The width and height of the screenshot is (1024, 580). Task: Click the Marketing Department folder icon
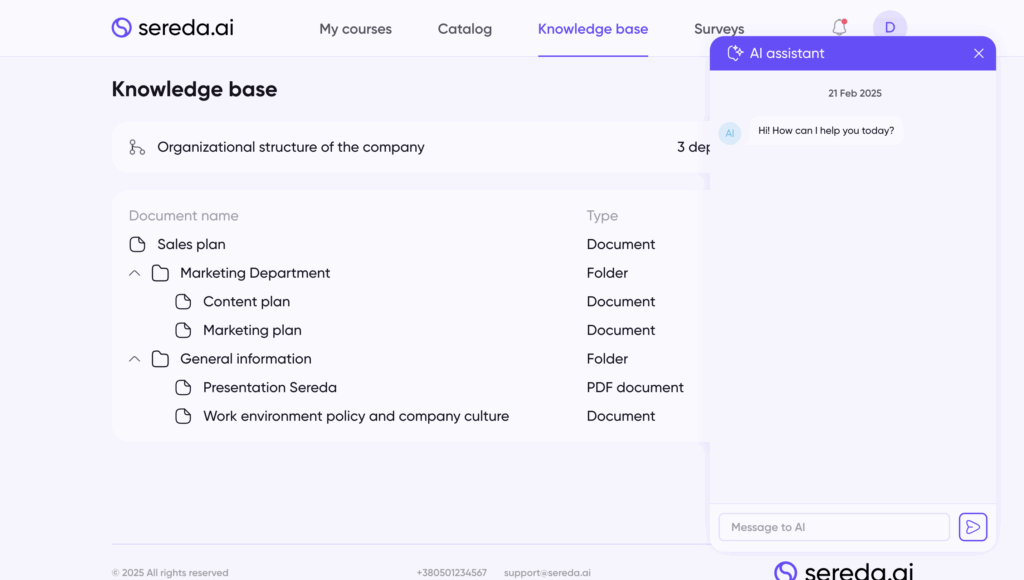click(160, 273)
